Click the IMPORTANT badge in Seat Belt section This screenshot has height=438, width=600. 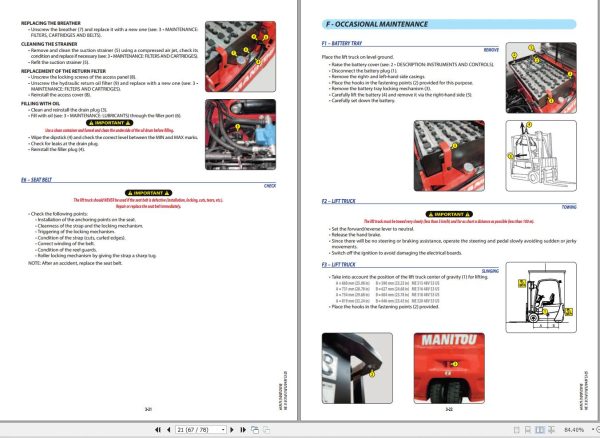(148, 193)
